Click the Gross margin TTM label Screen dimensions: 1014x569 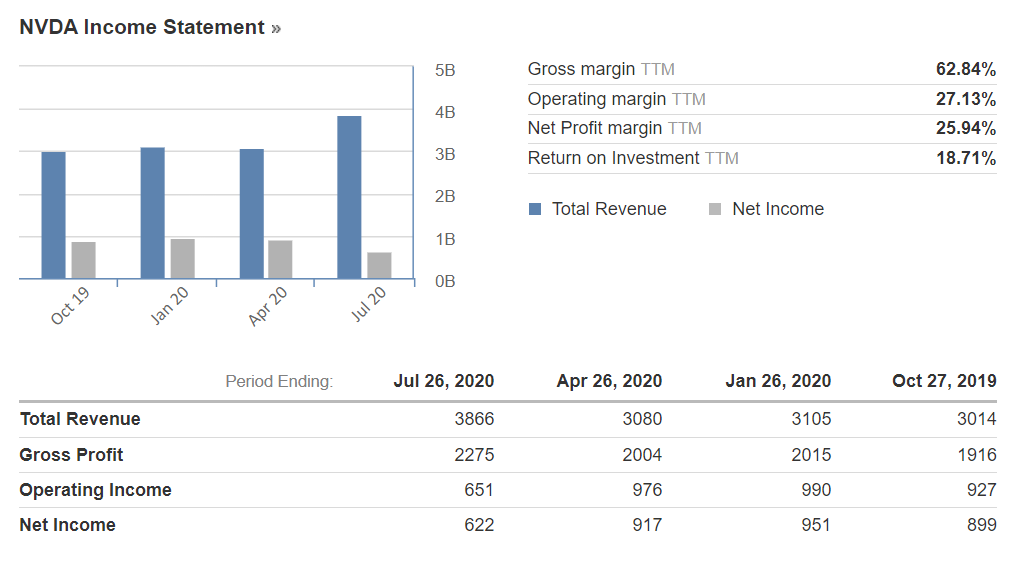600,69
